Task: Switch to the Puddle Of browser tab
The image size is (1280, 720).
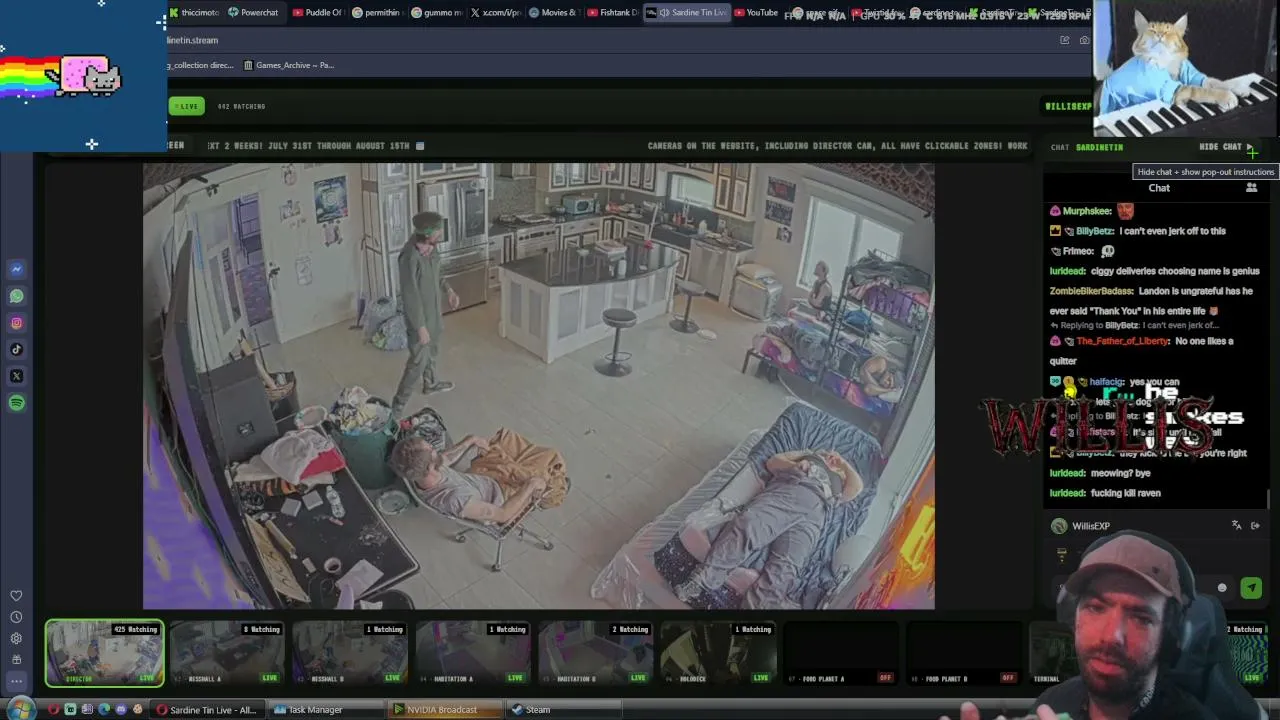Action: click(x=318, y=13)
